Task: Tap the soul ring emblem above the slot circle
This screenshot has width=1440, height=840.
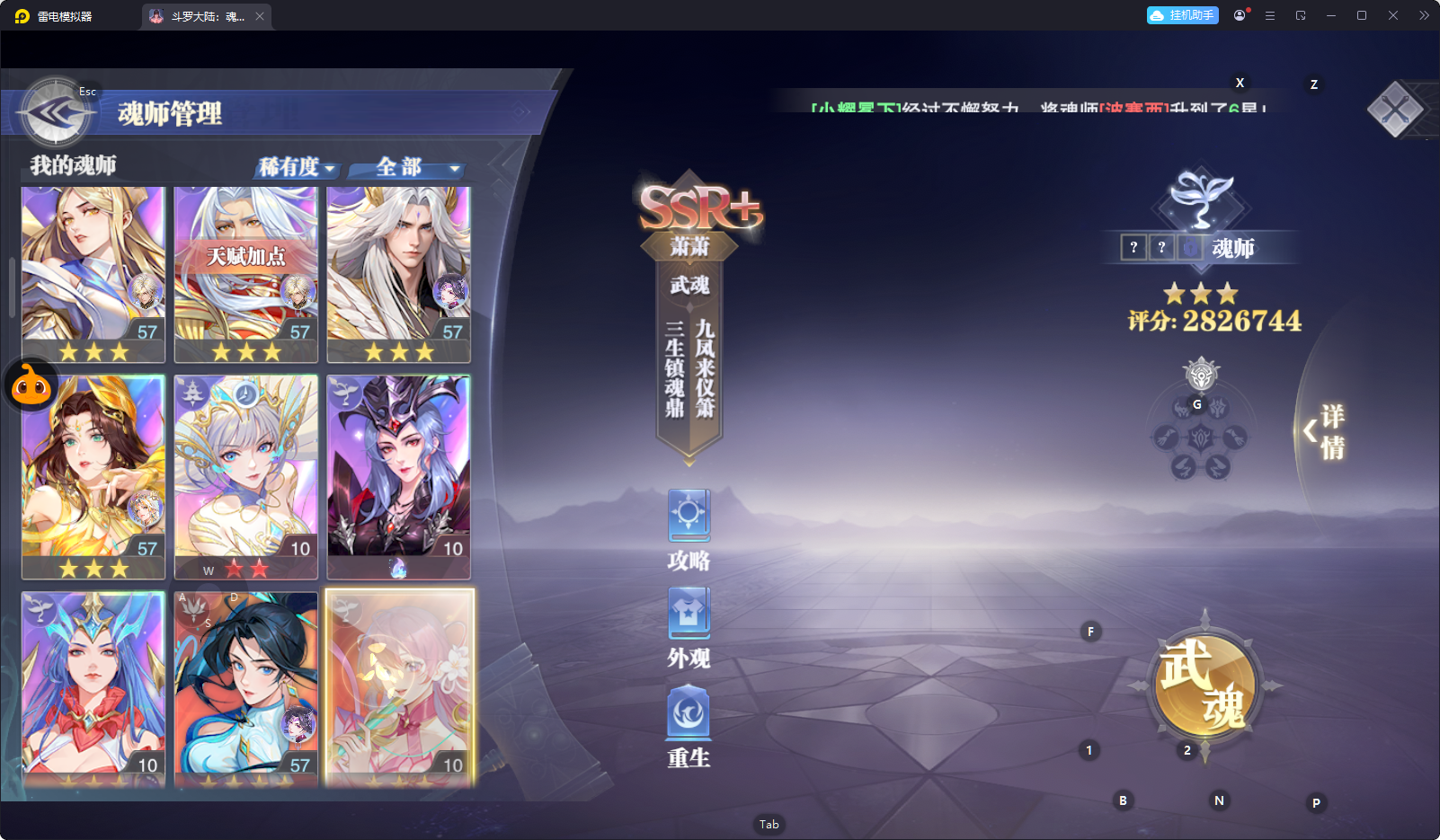Action: point(1201,374)
